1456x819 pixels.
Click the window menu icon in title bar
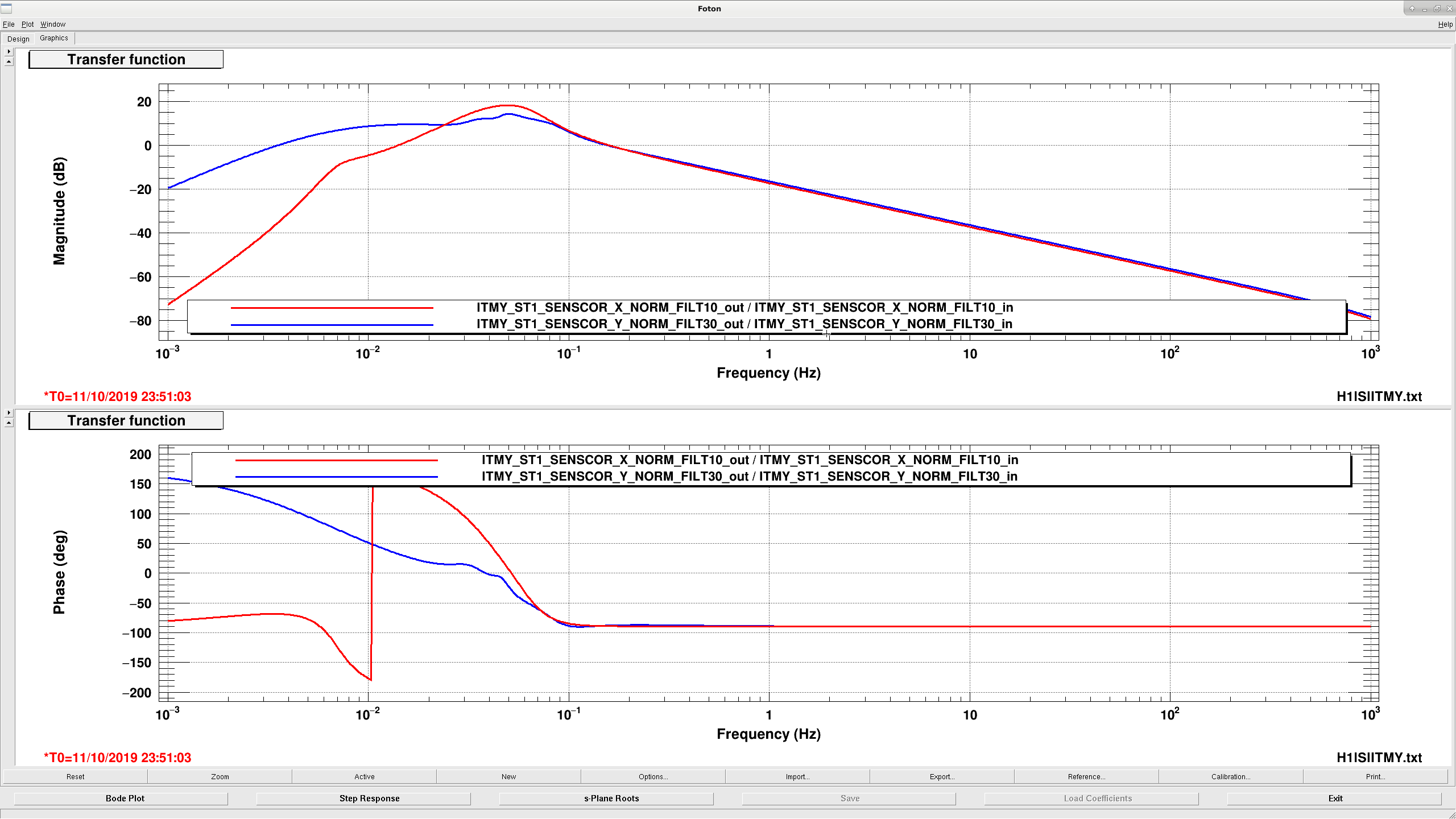[x=6, y=9]
